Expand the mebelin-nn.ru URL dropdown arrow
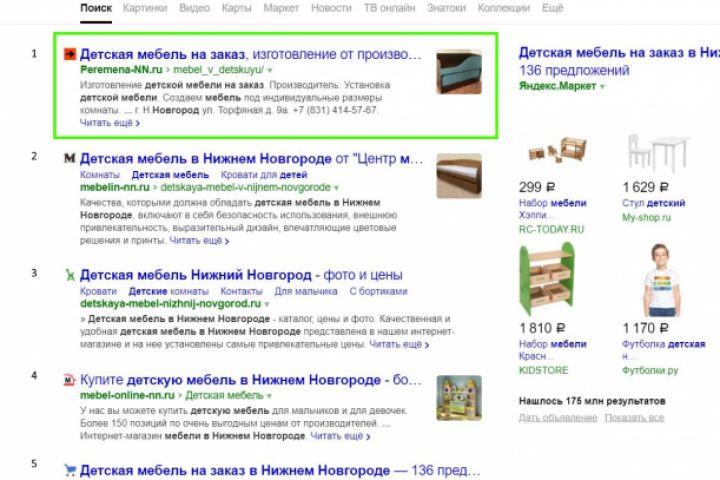 [x=337, y=188]
